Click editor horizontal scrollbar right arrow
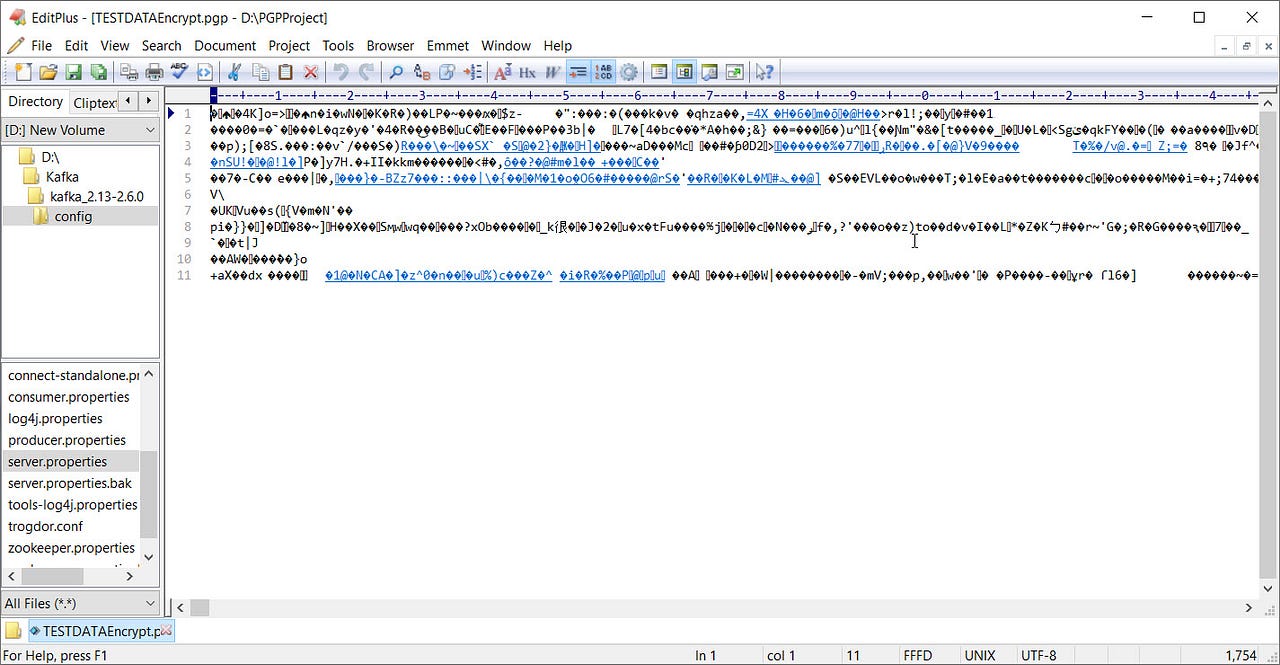Screen dimensions: 1280x665 [1250, 607]
